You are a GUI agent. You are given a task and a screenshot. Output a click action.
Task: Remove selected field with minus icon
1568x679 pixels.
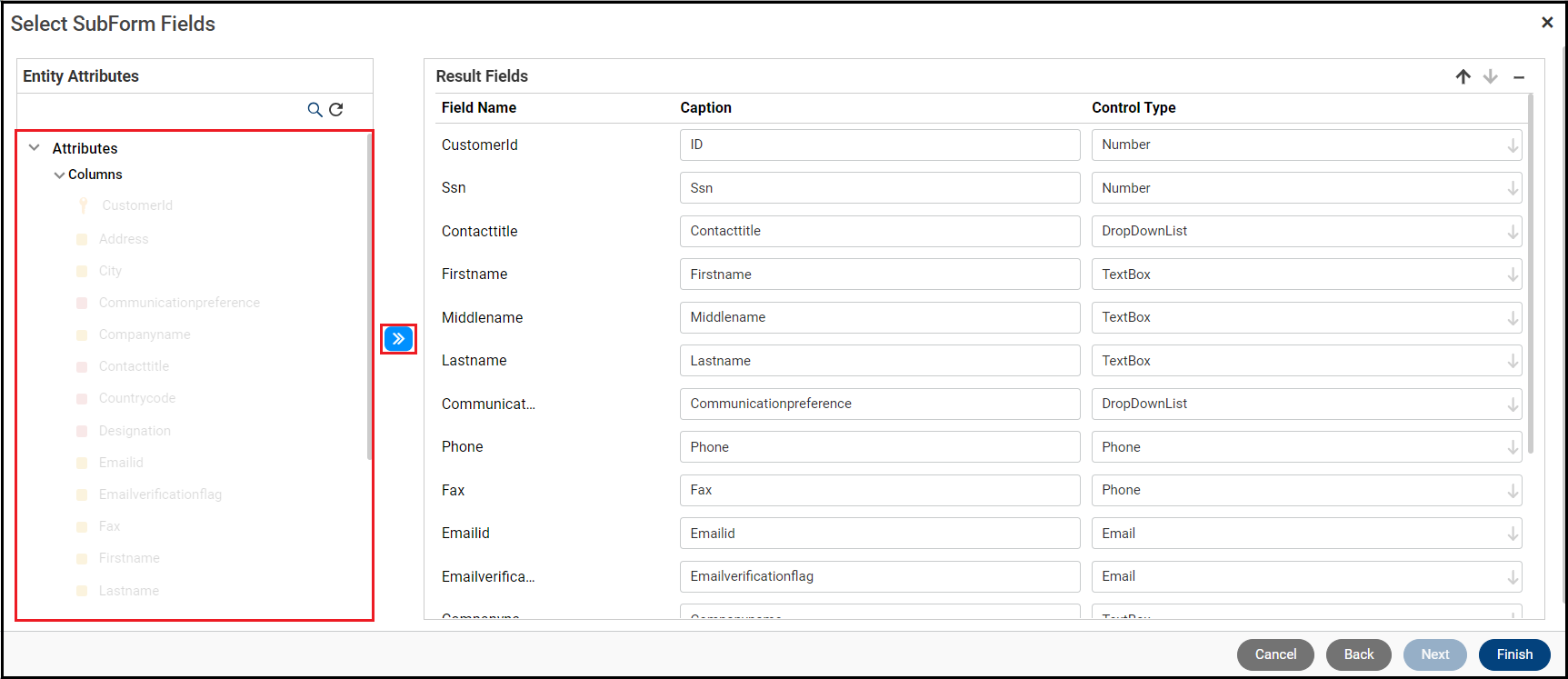click(x=1519, y=77)
